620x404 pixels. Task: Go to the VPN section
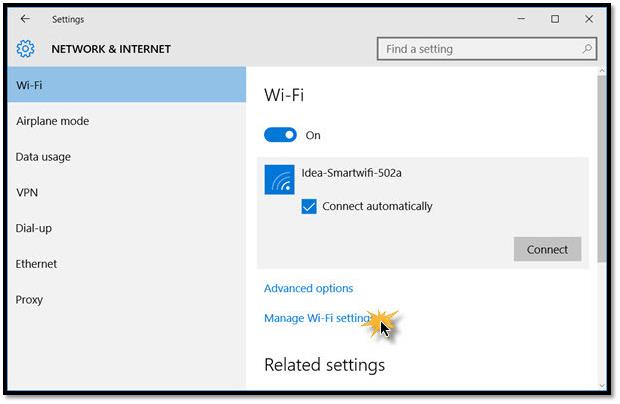tap(127, 193)
